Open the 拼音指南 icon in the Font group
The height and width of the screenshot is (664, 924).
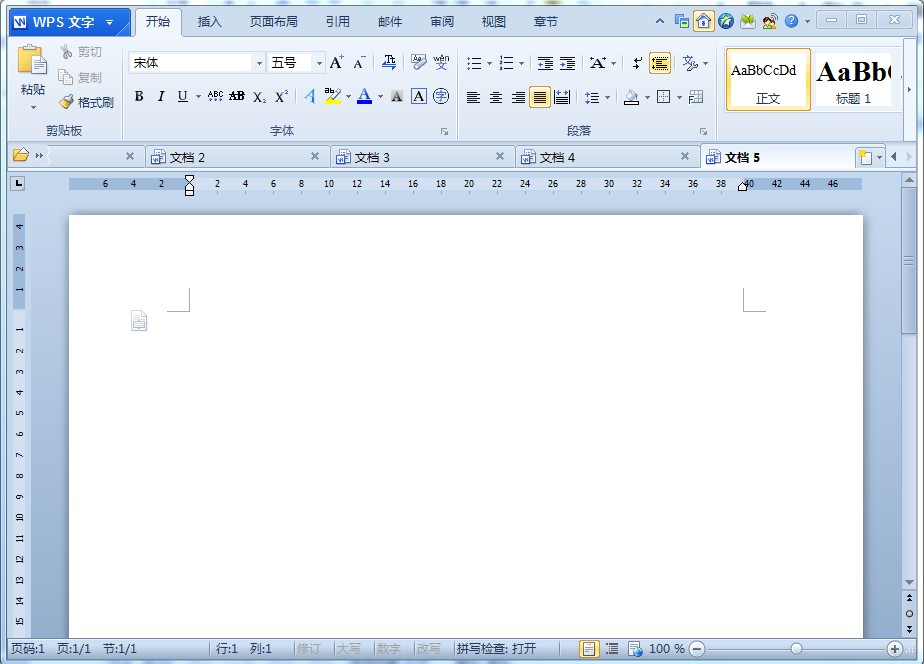(440, 61)
